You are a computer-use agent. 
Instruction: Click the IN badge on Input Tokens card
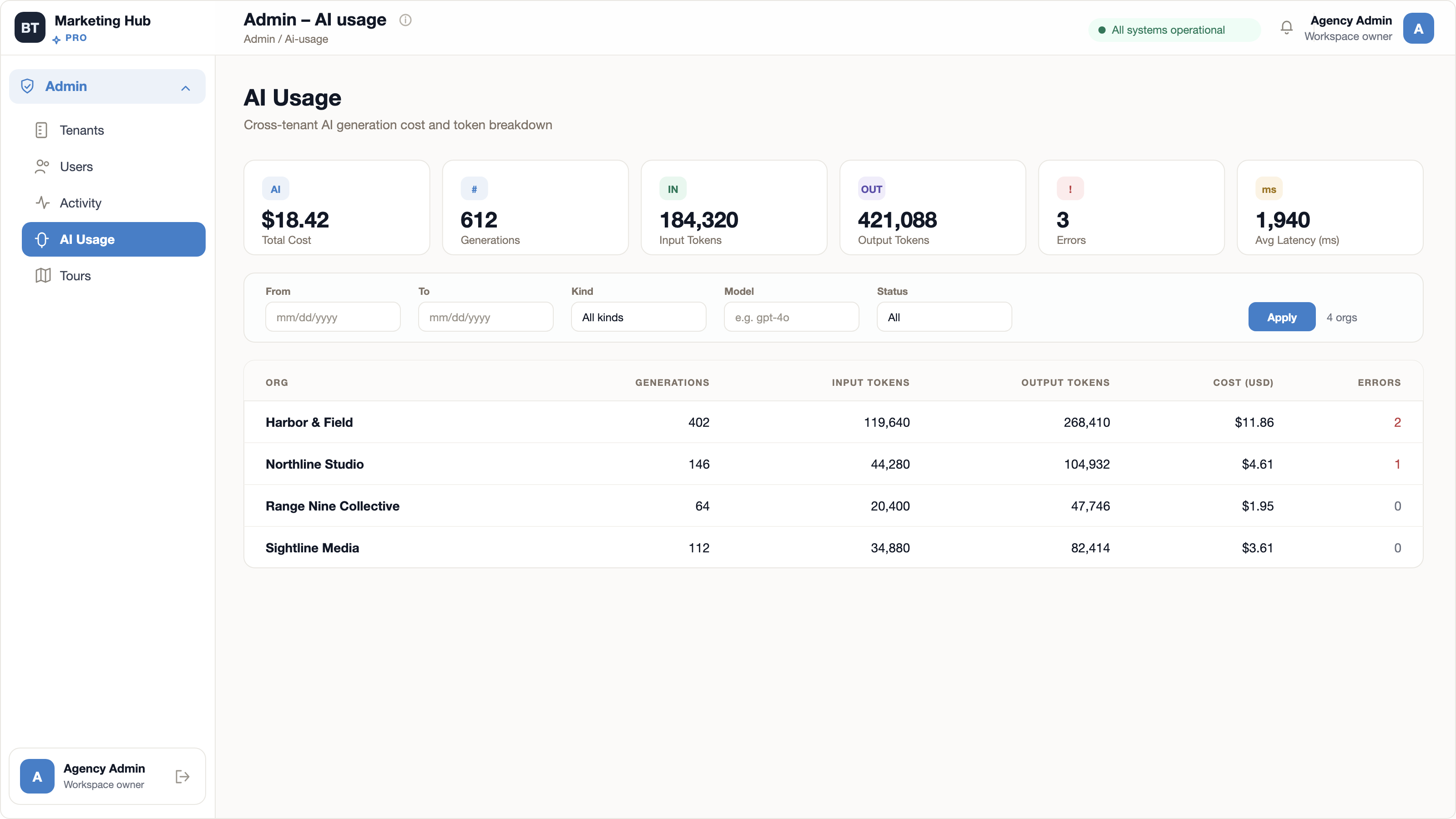pyautogui.click(x=672, y=189)
